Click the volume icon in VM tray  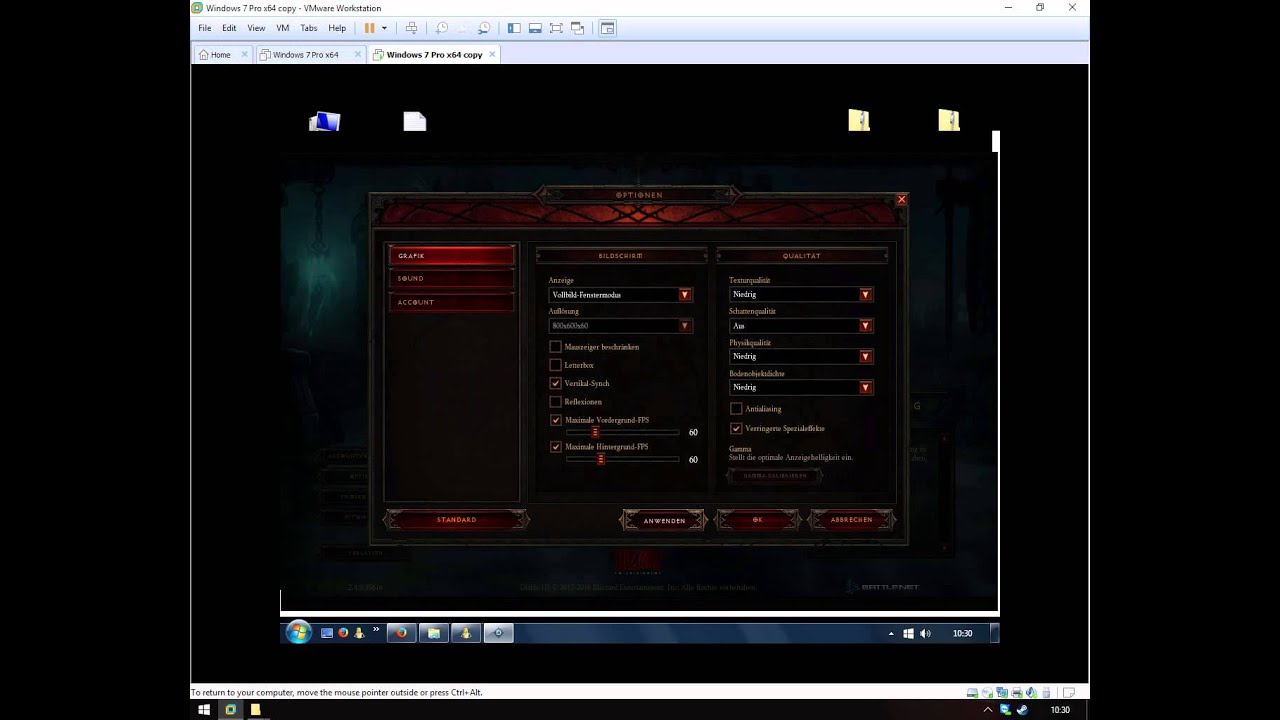point(925,633)
